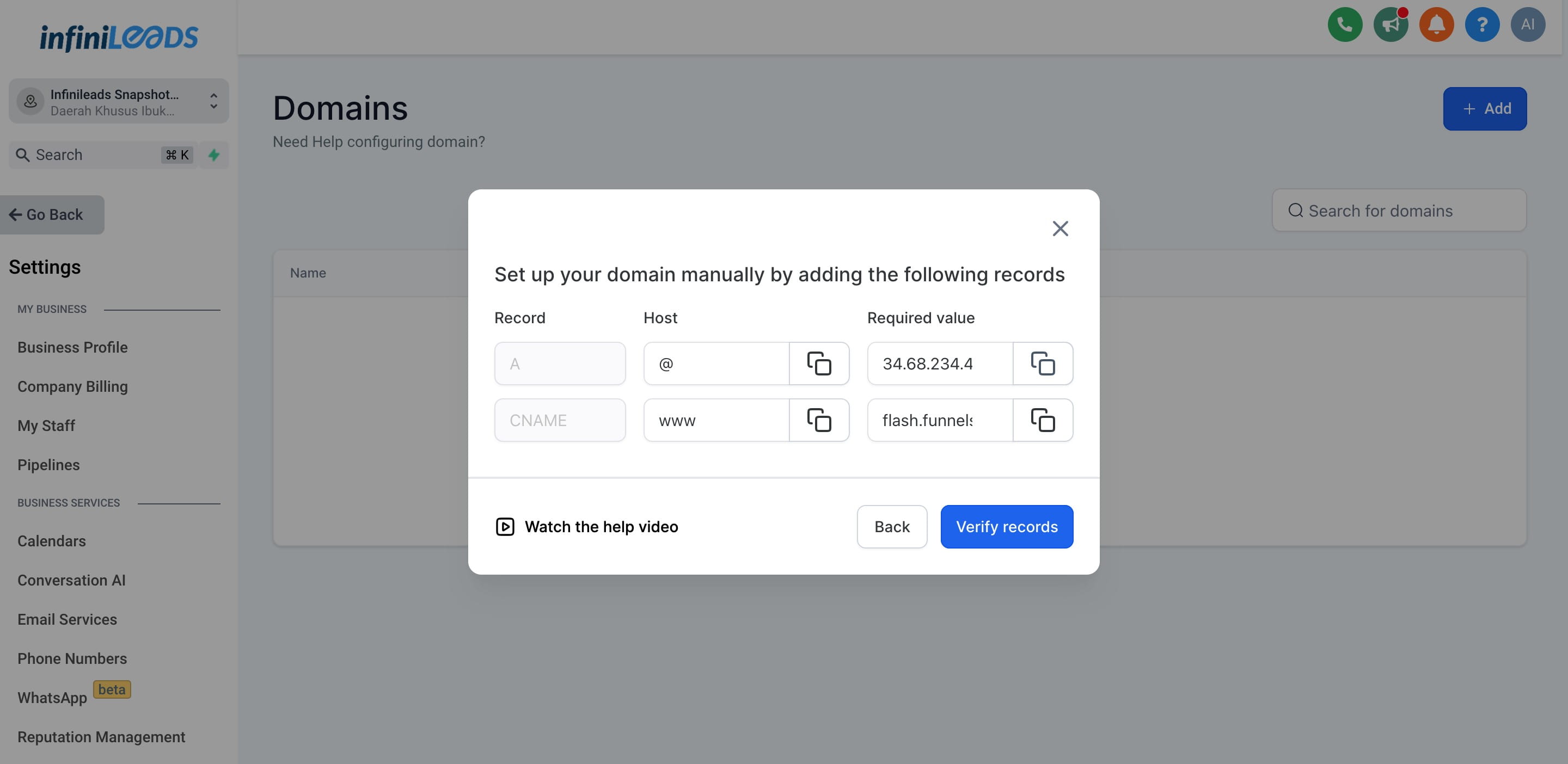Screen dimensions: 1568x764
Task: Click the blue help question icon
Action: point(1481,24)
